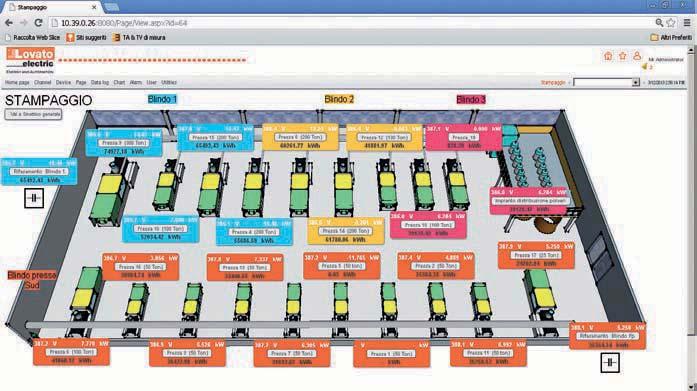Viewport: 697px width, 391px height.
Task: Select the Pressa 11 (50 ton) label
Action: click(x=488, y=353)
